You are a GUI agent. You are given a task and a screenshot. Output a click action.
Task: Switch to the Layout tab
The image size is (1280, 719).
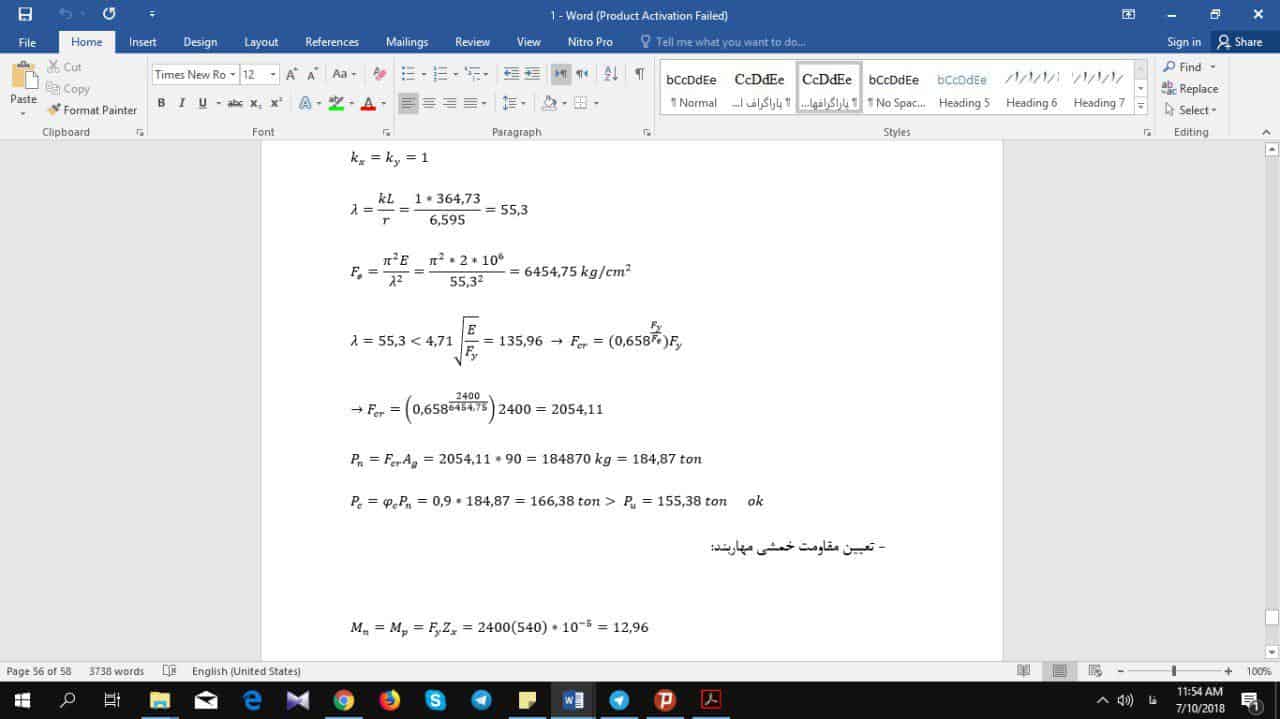tap(261, 42)
